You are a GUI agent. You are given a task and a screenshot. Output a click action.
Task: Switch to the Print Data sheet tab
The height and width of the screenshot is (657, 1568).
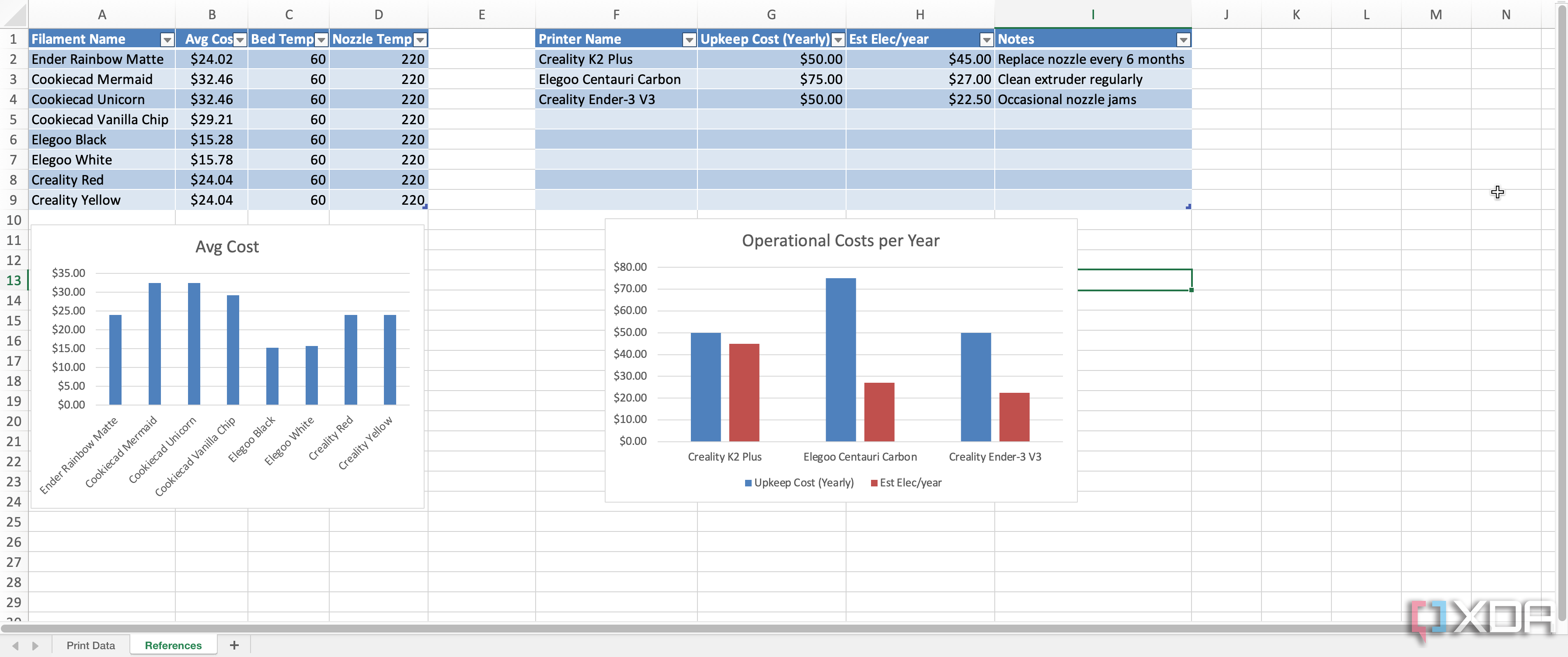coord(91,645)
